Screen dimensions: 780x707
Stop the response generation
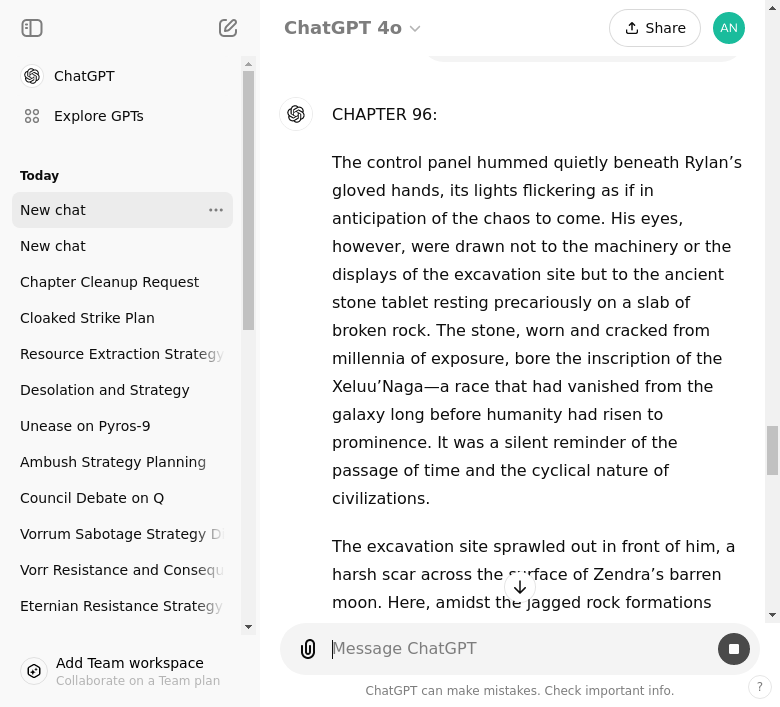[x=733, y=649]
